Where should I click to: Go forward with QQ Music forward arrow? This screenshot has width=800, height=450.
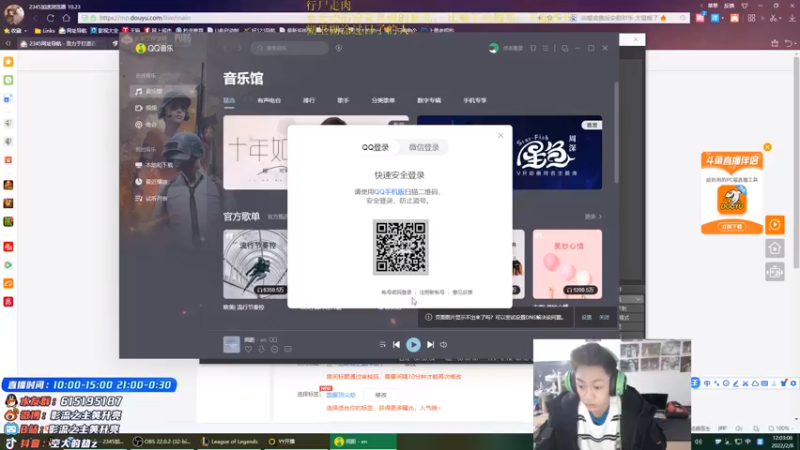pos(239,48)
